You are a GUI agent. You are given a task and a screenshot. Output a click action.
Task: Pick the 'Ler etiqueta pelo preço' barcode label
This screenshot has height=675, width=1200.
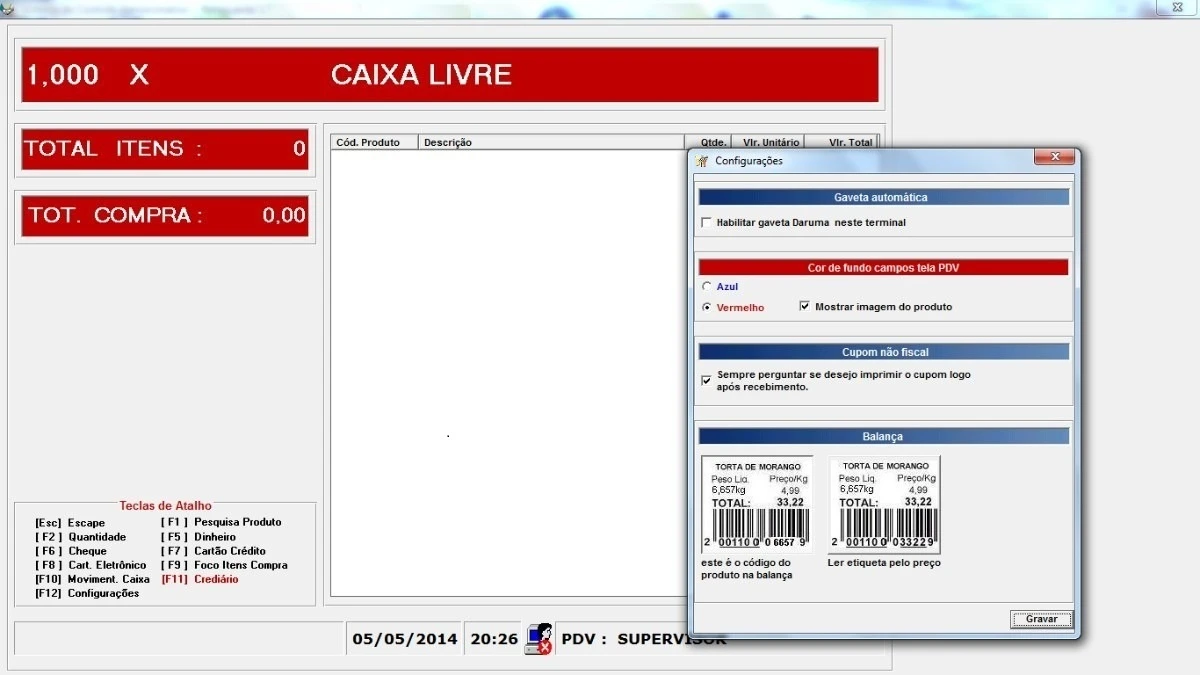(884, 505)
